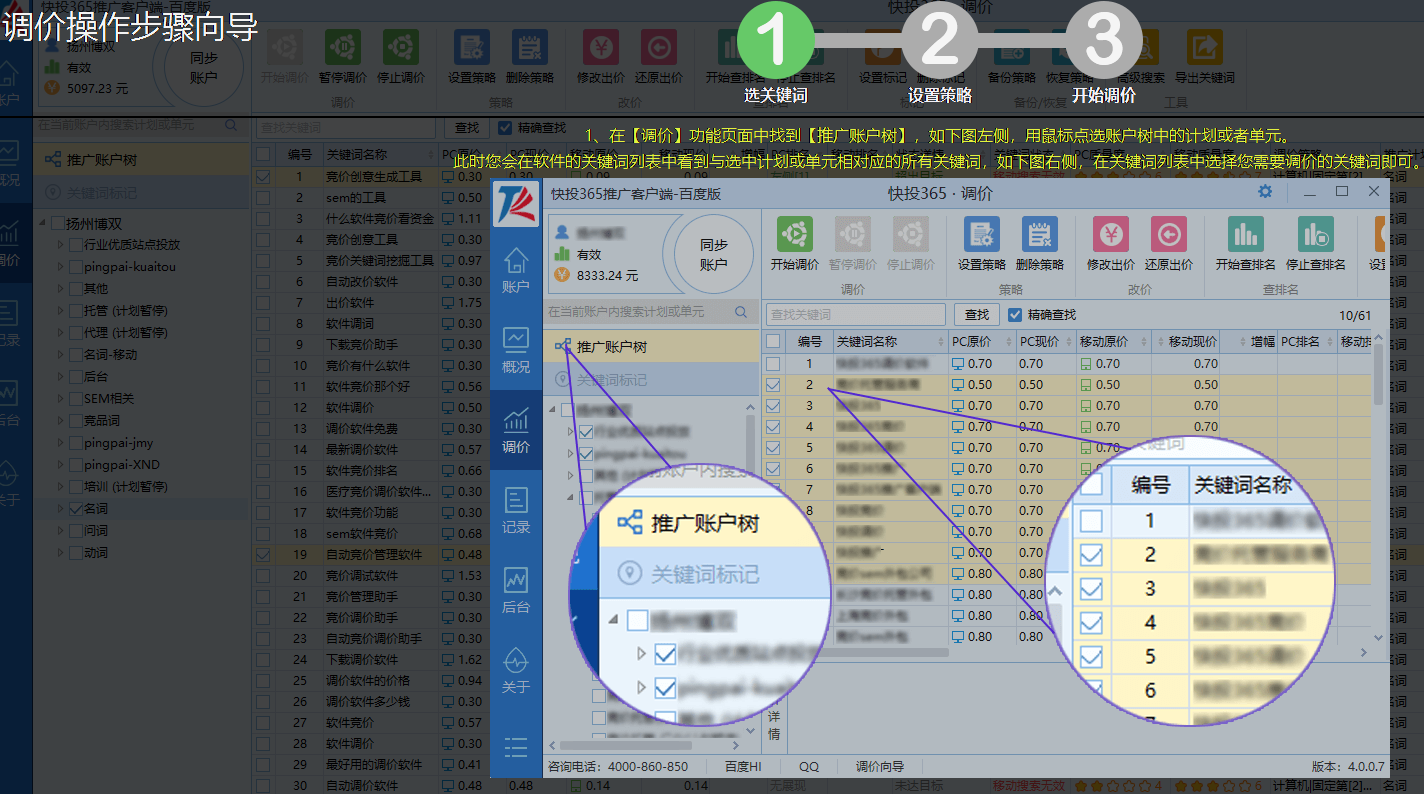1424x794 pixels.
Task: Click the dimmed main window's 开始调价 icon
Action: pos(284,48)
